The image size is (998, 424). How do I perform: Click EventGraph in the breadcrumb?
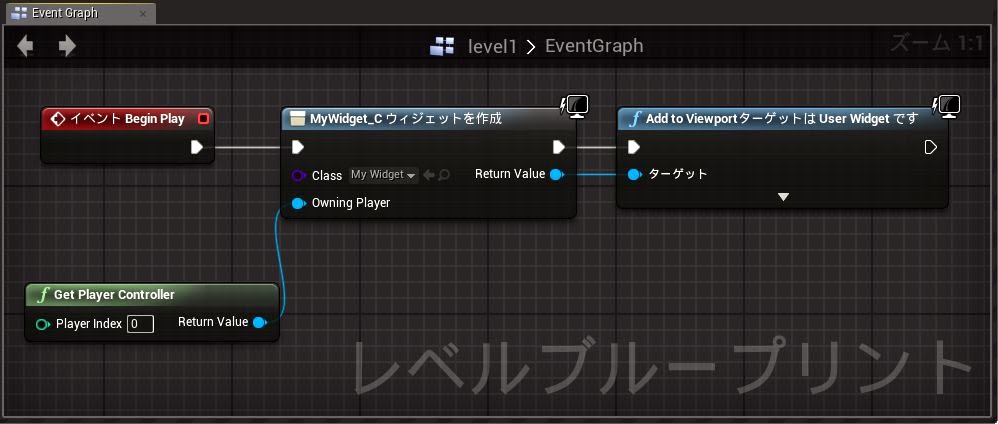click(593, 46)
